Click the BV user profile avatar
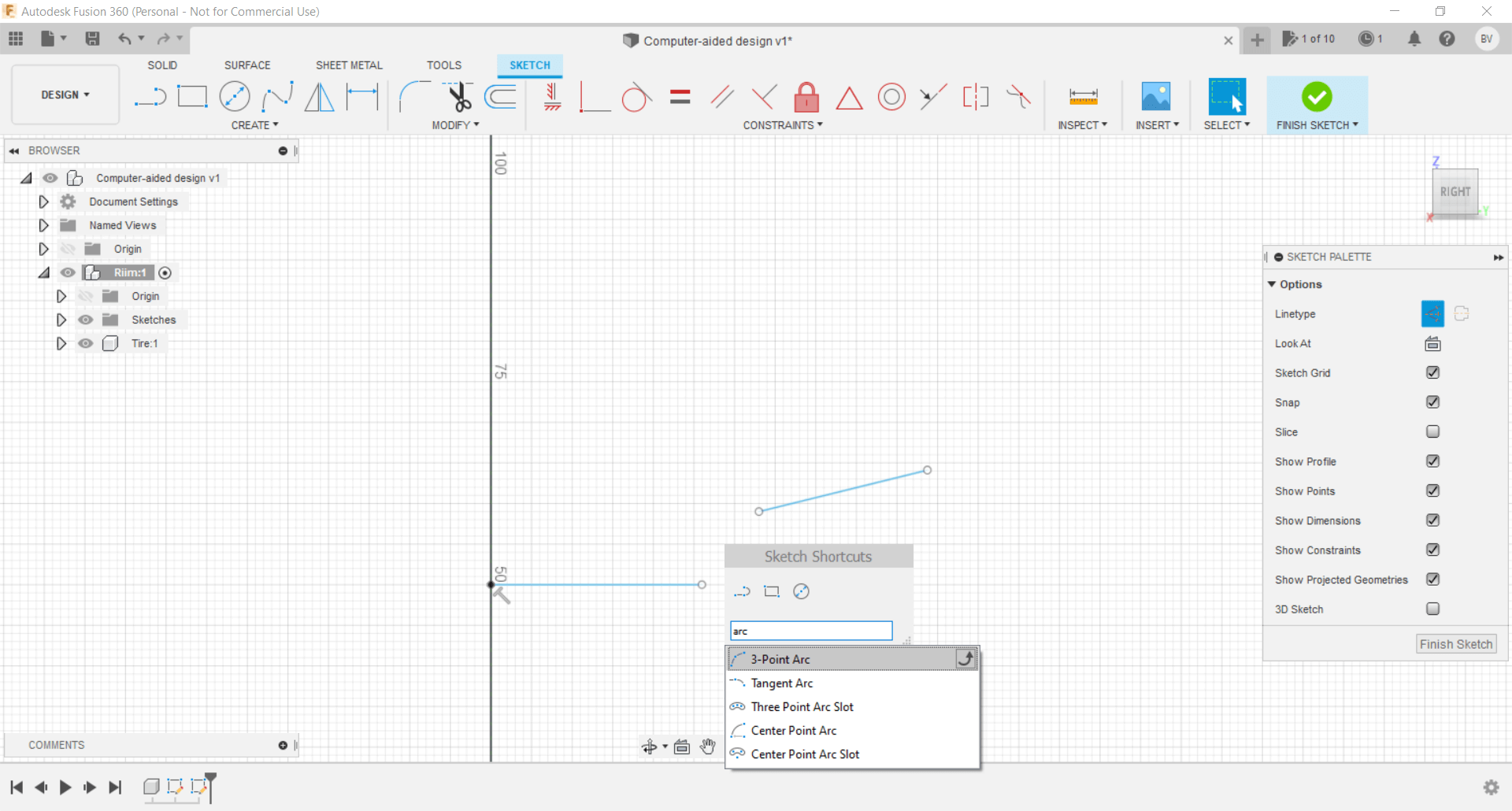The height and width of the screenshot is (811, 1512). click(1486, 39)
